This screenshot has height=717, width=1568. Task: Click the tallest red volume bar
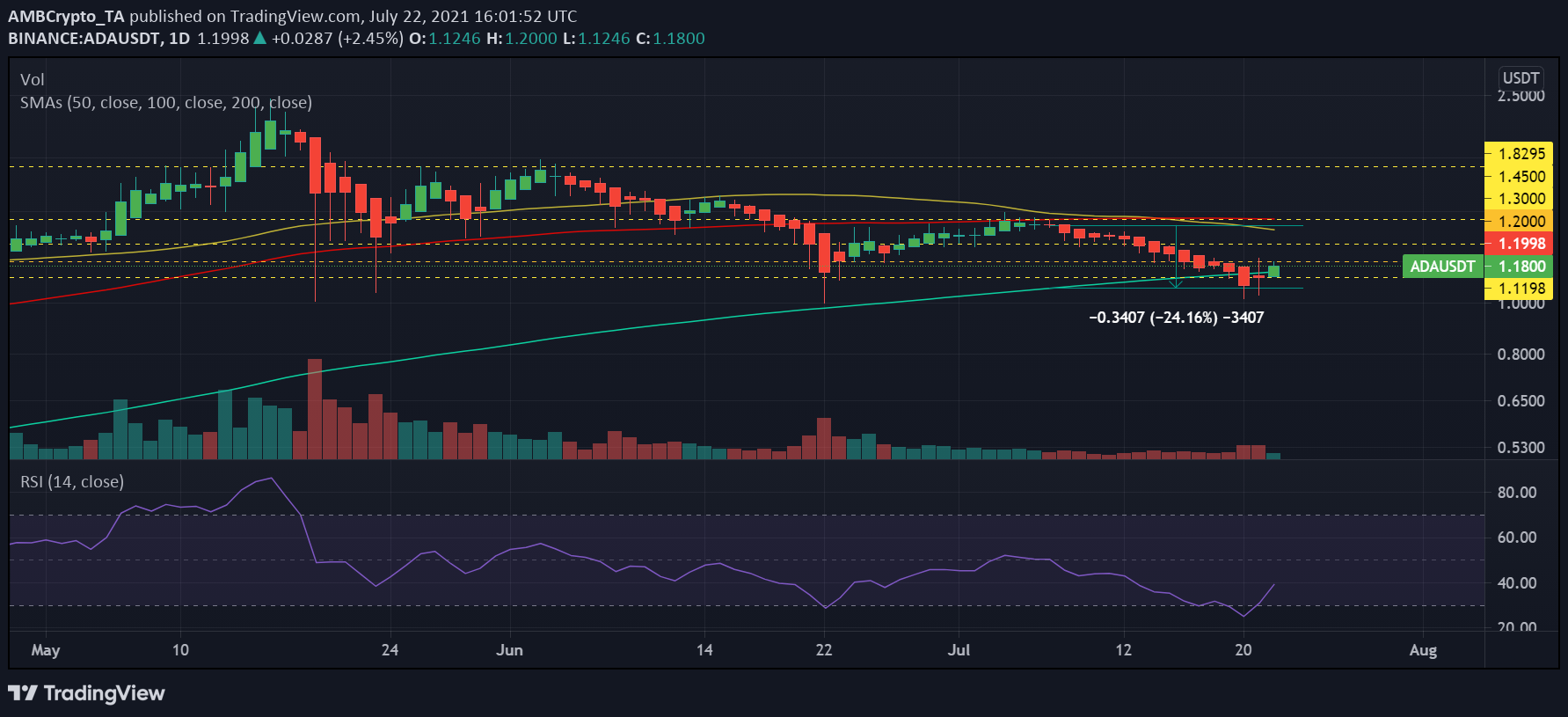tap(315, 409)
